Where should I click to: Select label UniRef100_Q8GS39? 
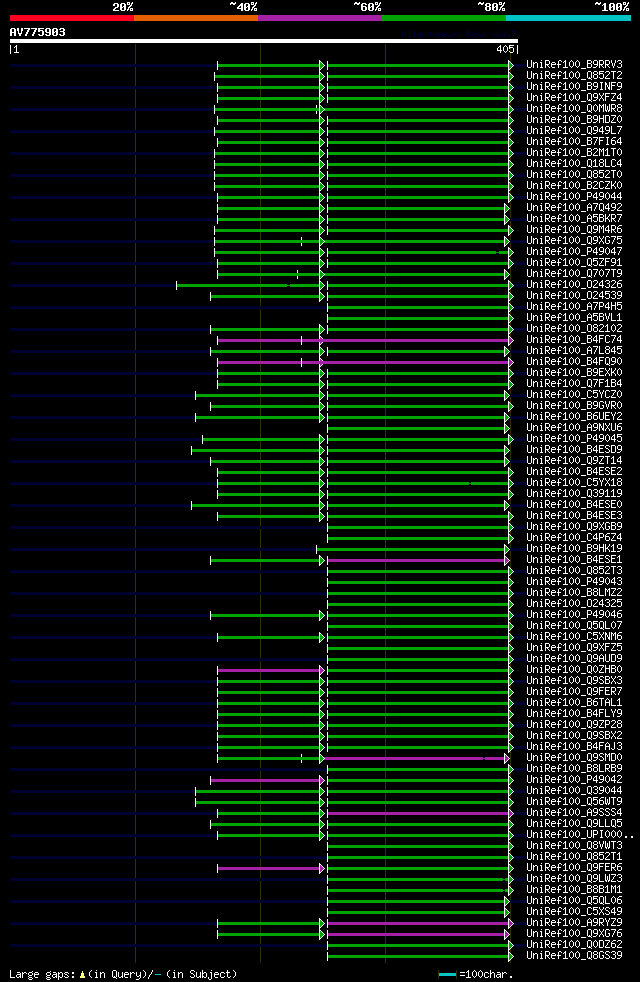click(574, 956)
